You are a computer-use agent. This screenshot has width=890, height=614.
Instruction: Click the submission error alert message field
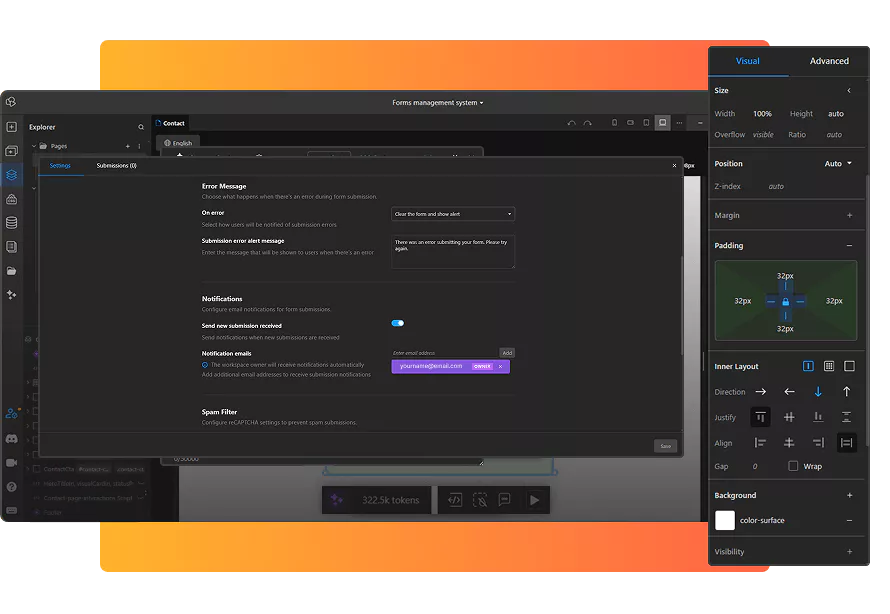[451, 251]
